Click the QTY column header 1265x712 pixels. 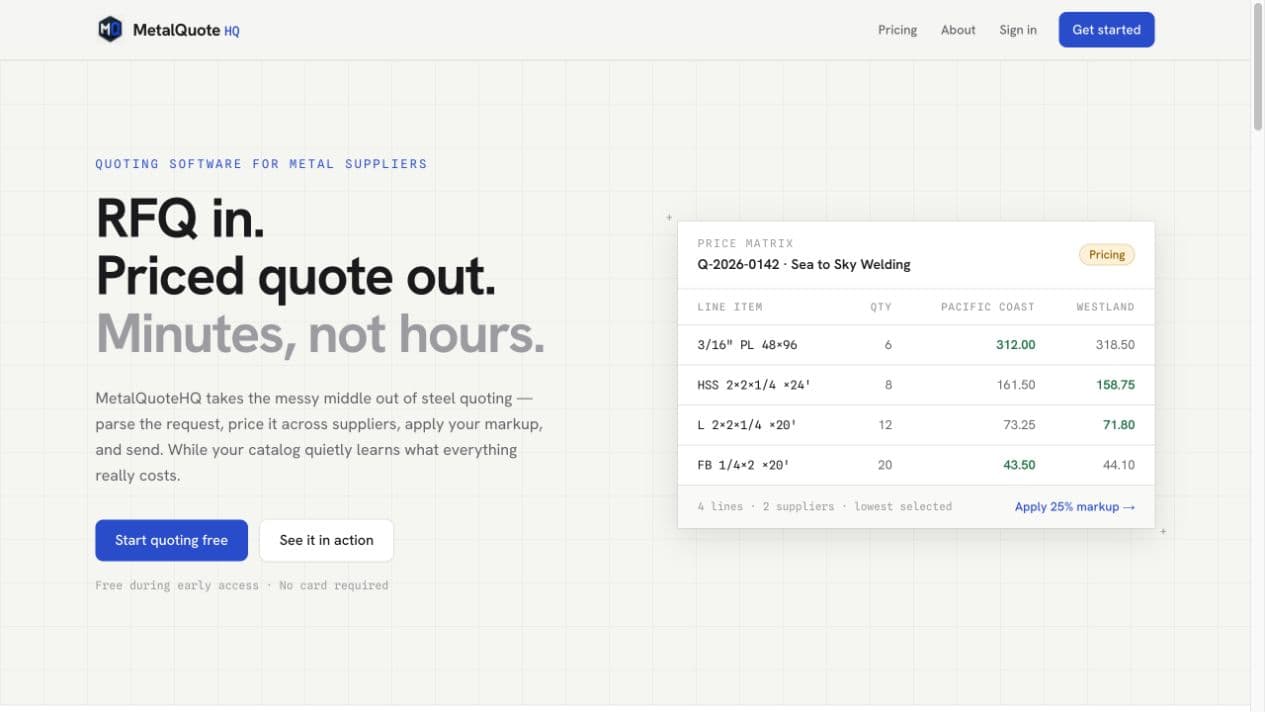(881, 307)
